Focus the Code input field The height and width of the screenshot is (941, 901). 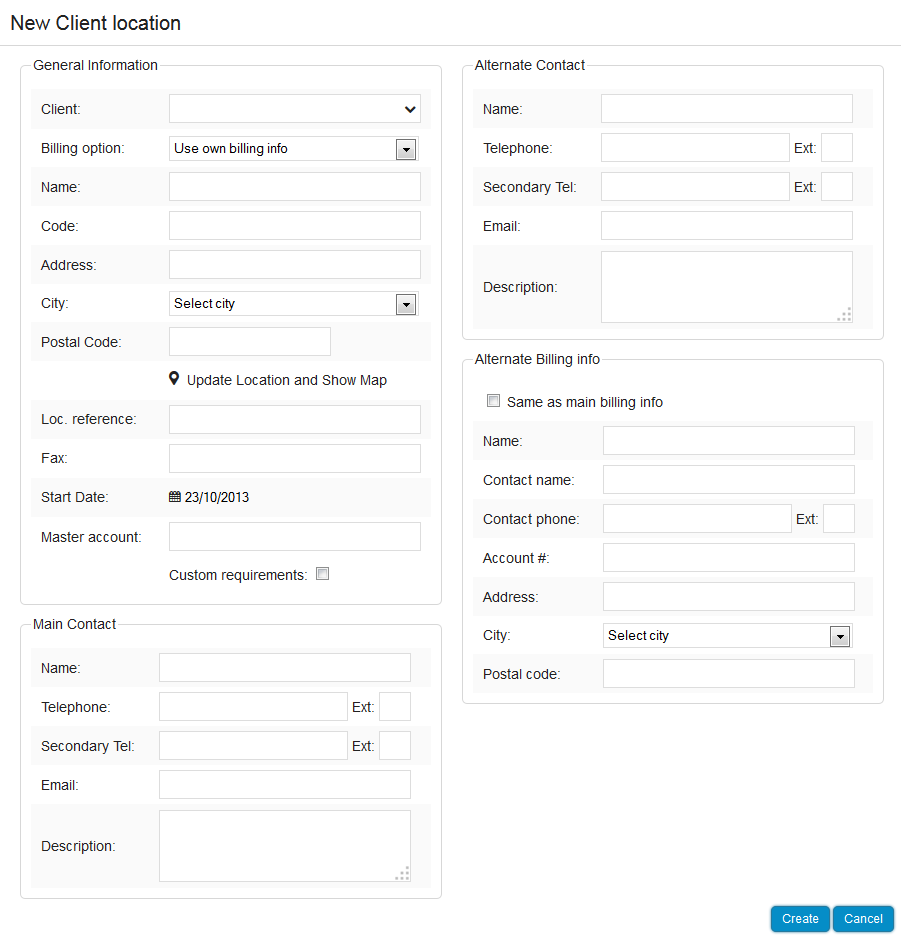click(295, 226)
